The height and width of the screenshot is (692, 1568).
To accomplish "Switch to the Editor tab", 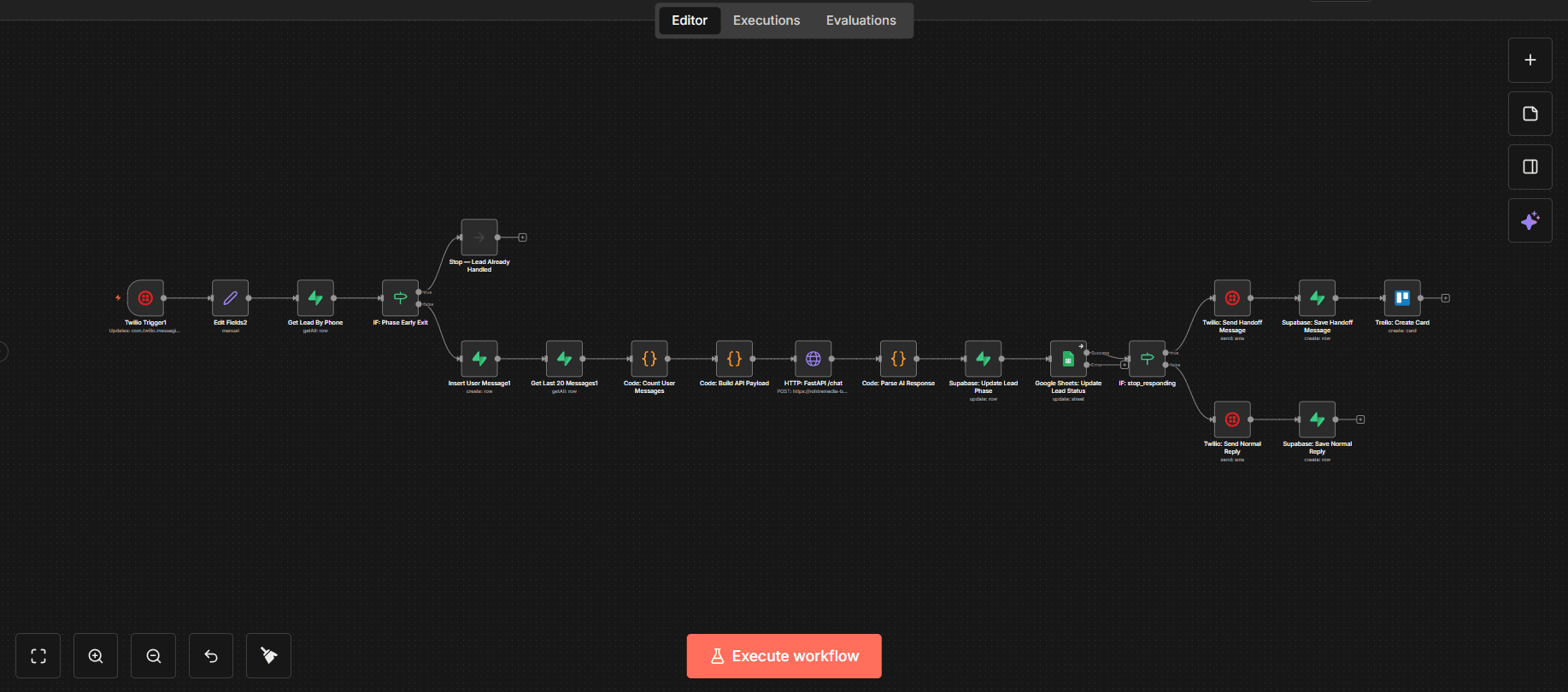I will coord(690,21).
